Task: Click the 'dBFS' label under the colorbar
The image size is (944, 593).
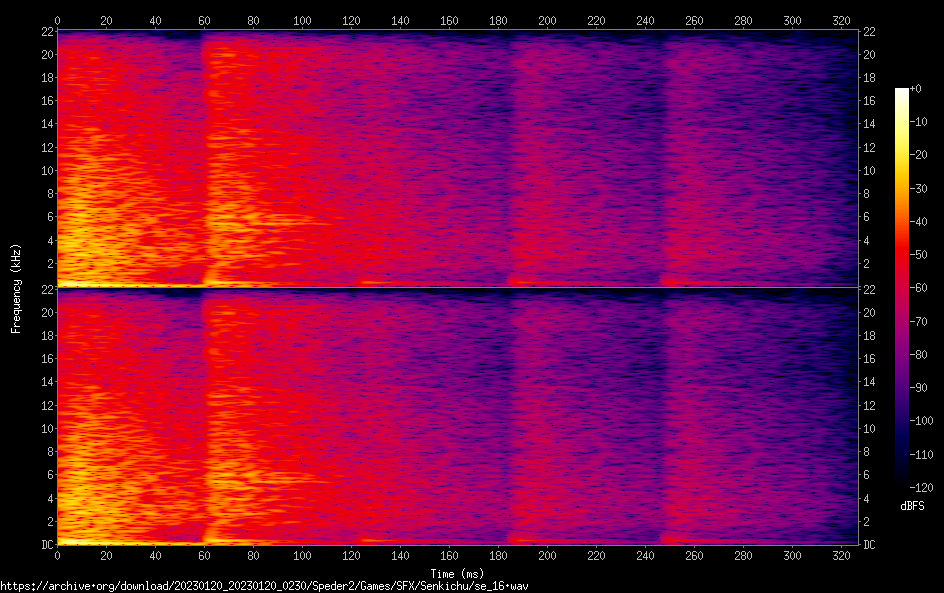Action: pos(912,507)
